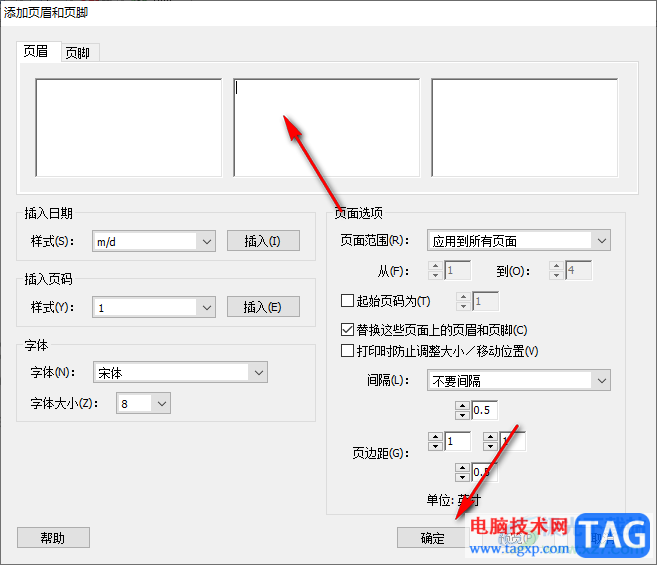Uncheck 替换这些页面上的页眉和页脚
Viewport: 657px width, 565px height.
[347, 329]
